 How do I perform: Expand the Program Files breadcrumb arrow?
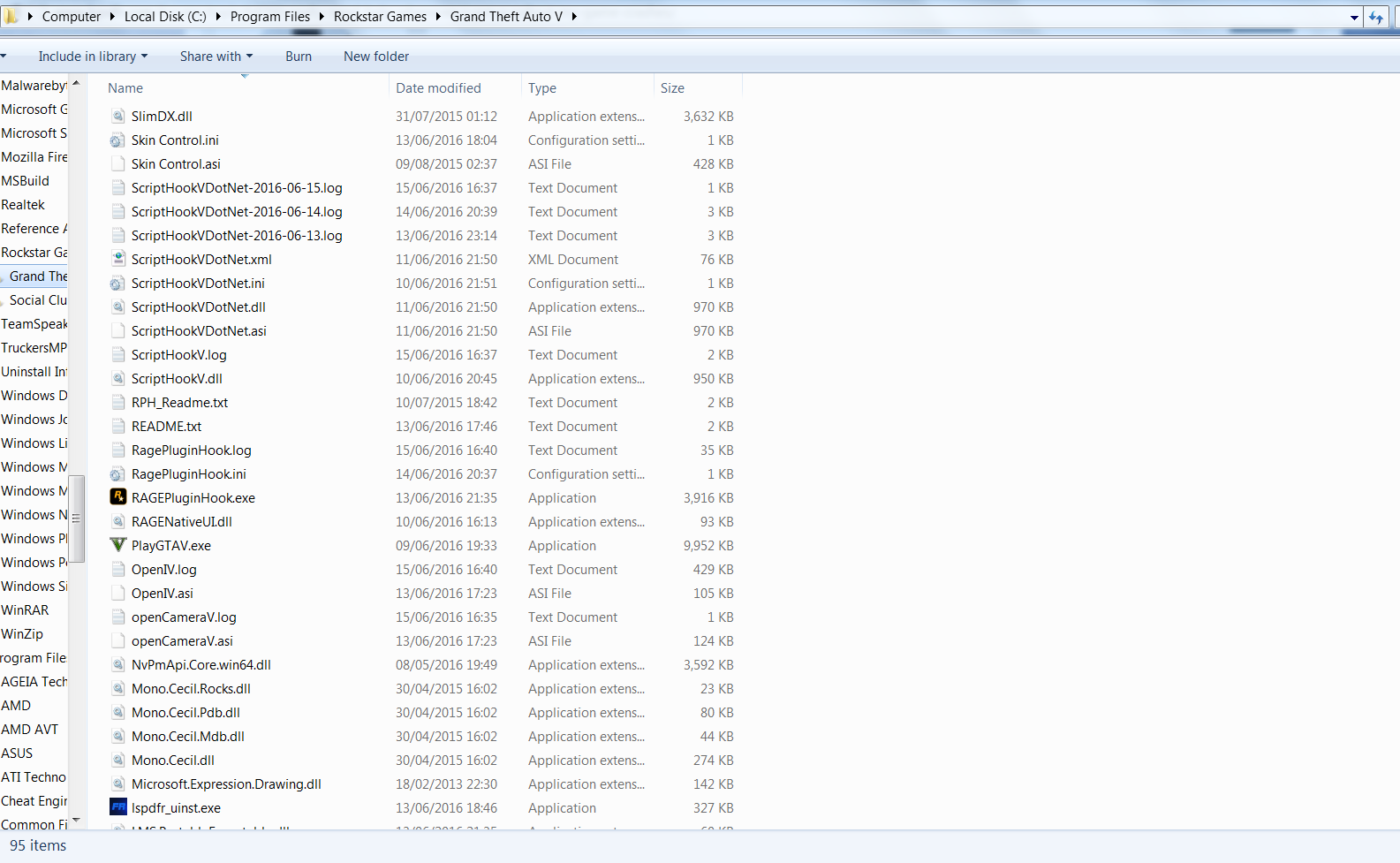click(x=322, y=16)
